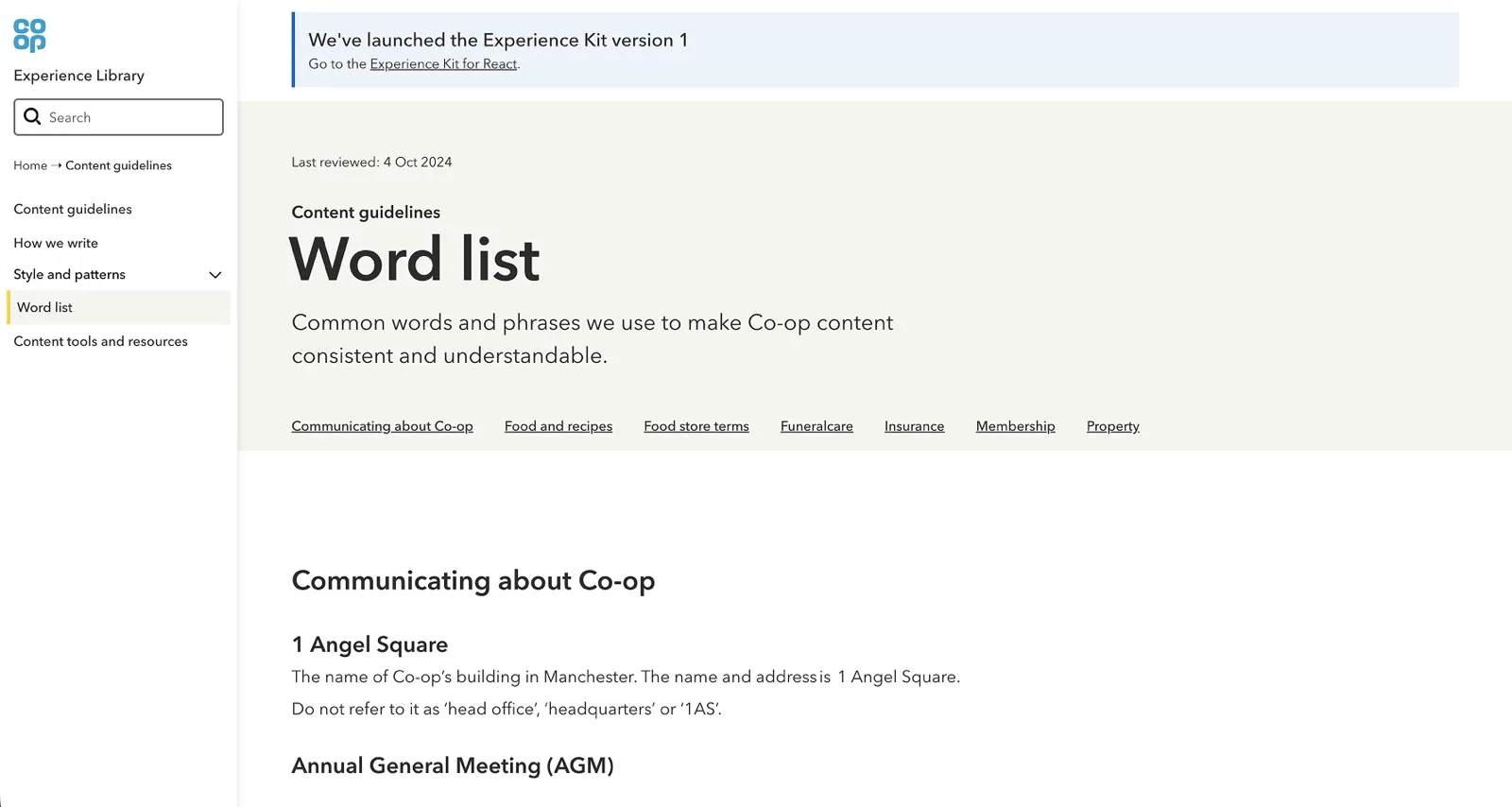
Task: Open Experience Kit for React link
Action: 443,64
